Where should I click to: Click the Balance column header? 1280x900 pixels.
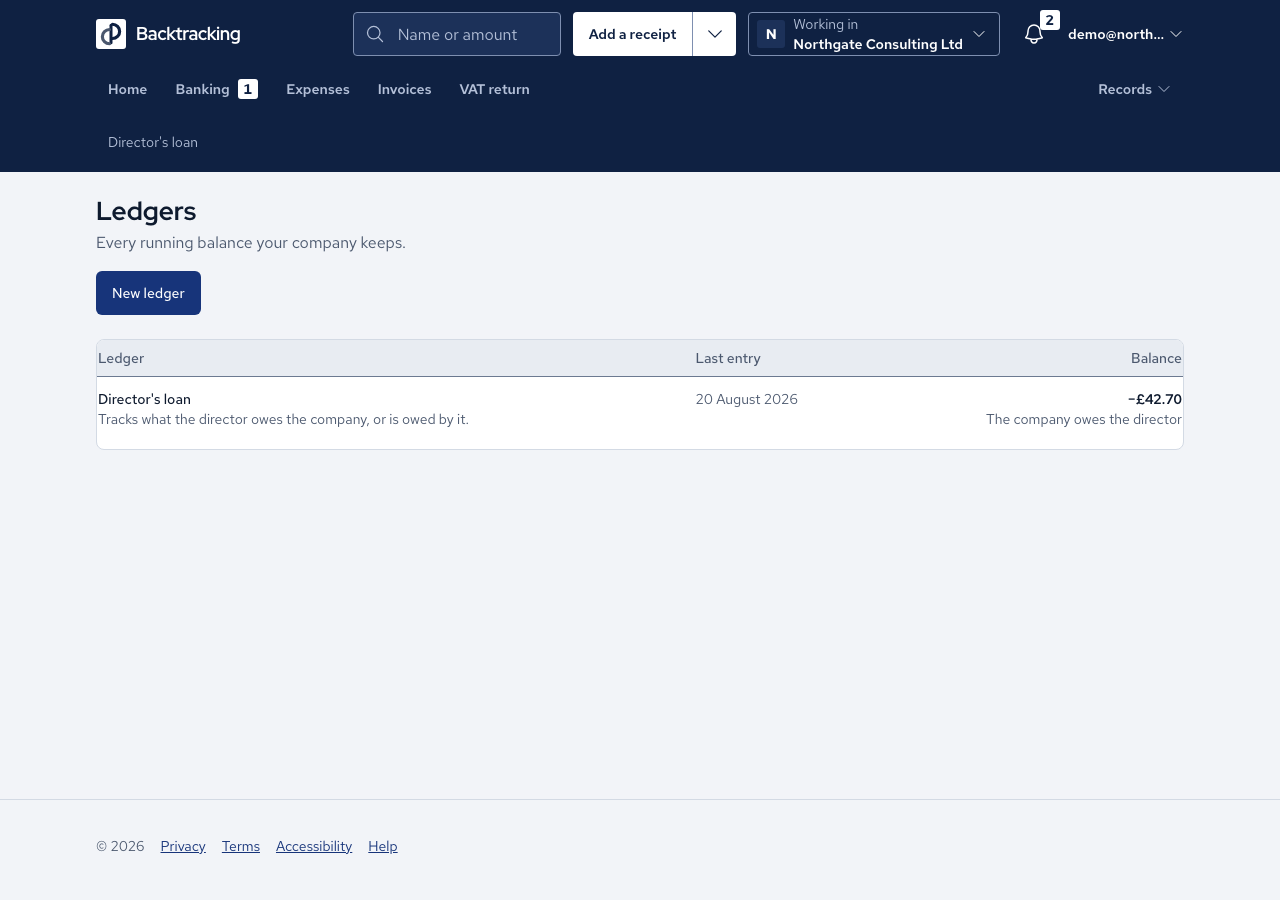pyautogui.click(x=1156, y=358)
